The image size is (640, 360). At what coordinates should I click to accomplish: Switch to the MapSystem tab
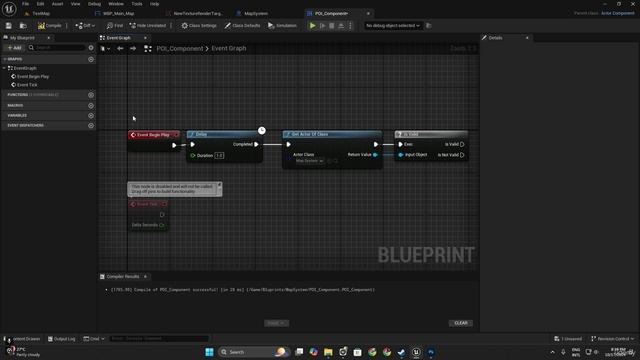pyautogui.click(x=256, y=13)
